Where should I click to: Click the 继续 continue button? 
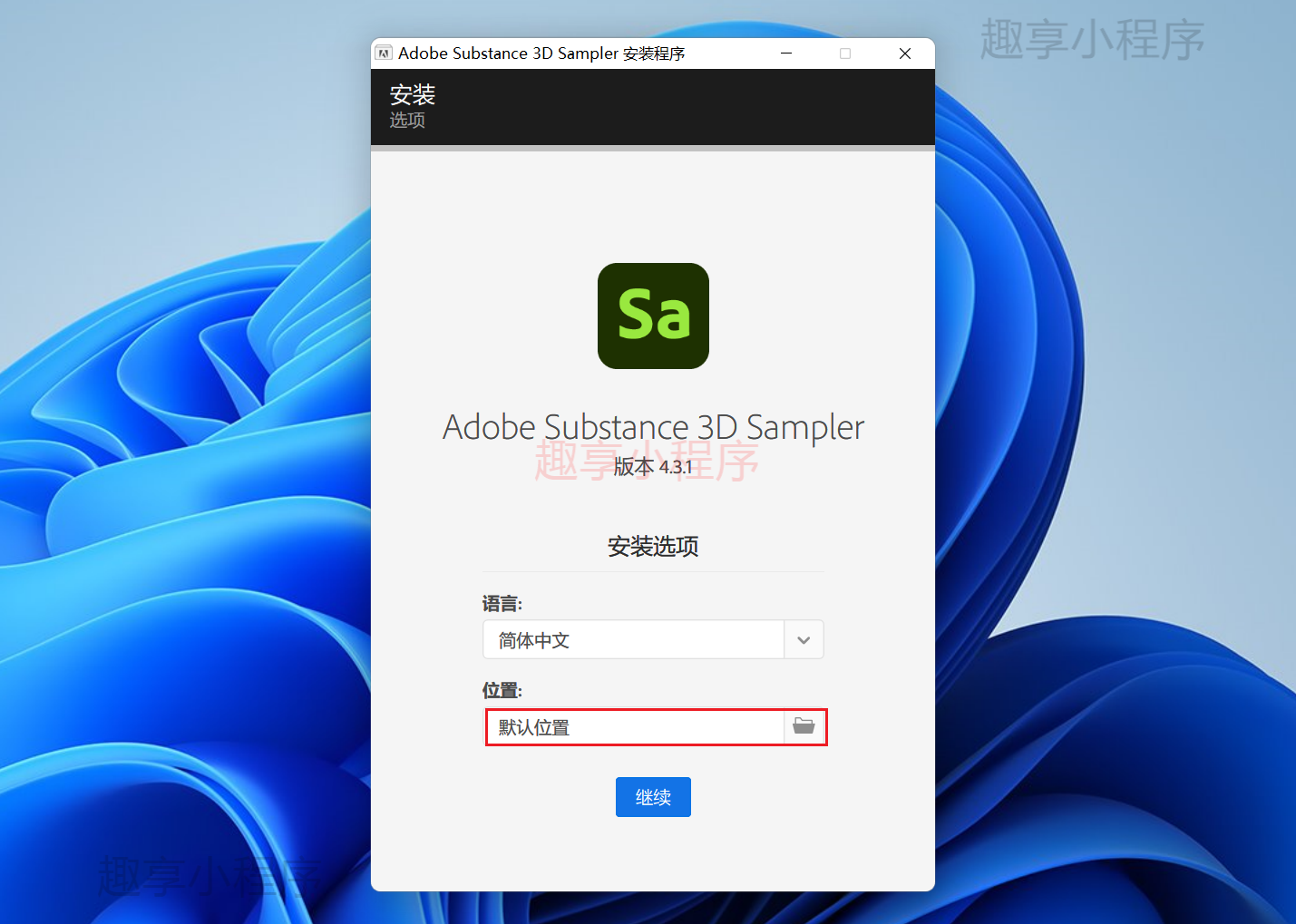pyautogui.click(x=653, y=797)
